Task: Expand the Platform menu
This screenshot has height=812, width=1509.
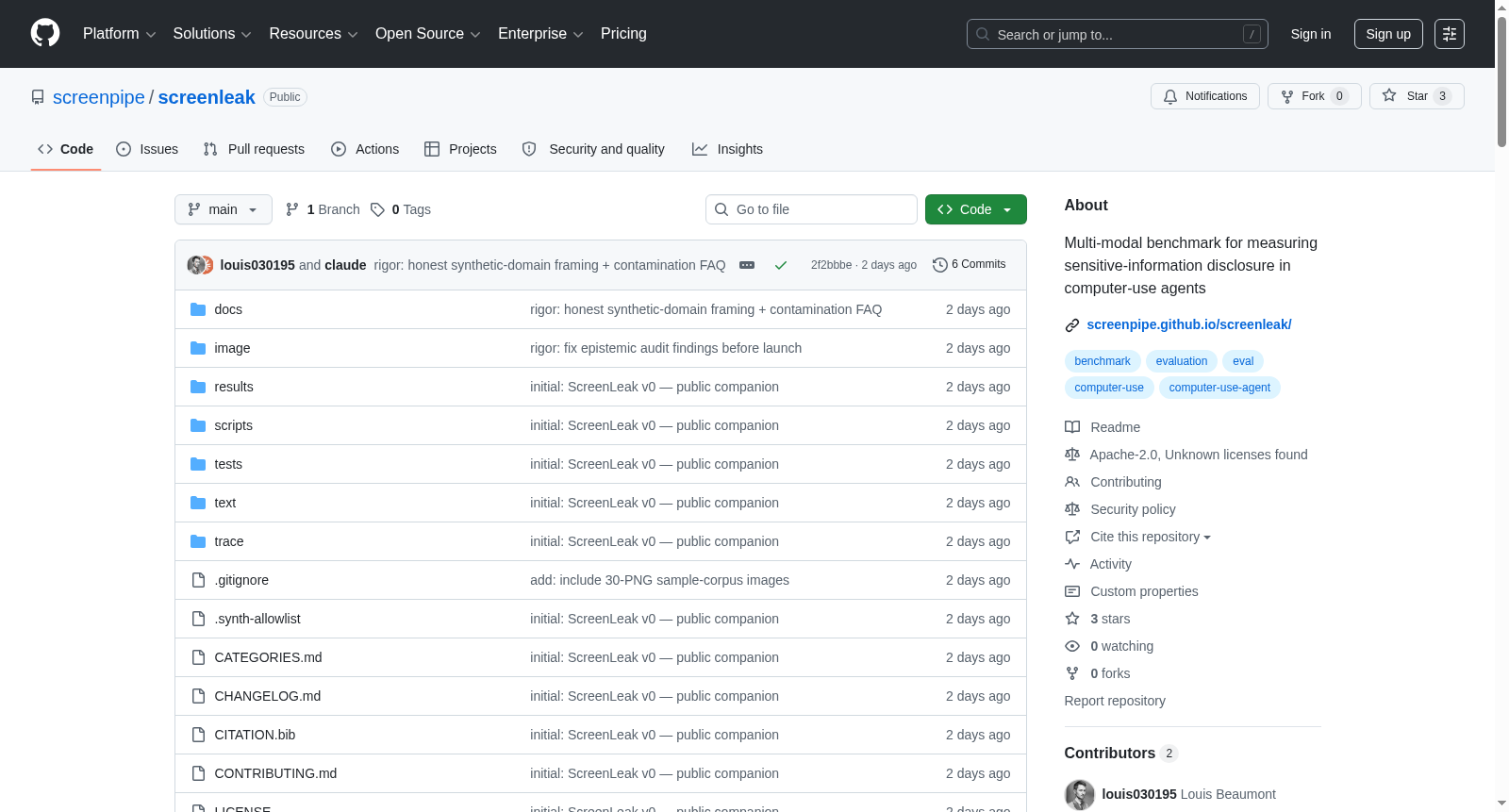Action: [119, 34]
